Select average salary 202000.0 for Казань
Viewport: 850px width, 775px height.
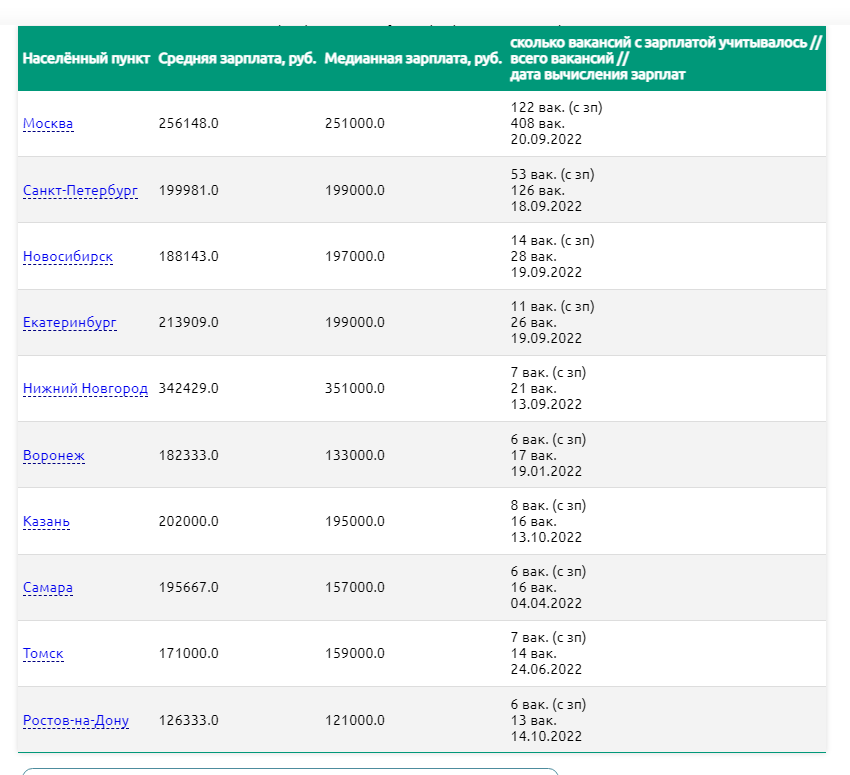click(x=189, y=521)
